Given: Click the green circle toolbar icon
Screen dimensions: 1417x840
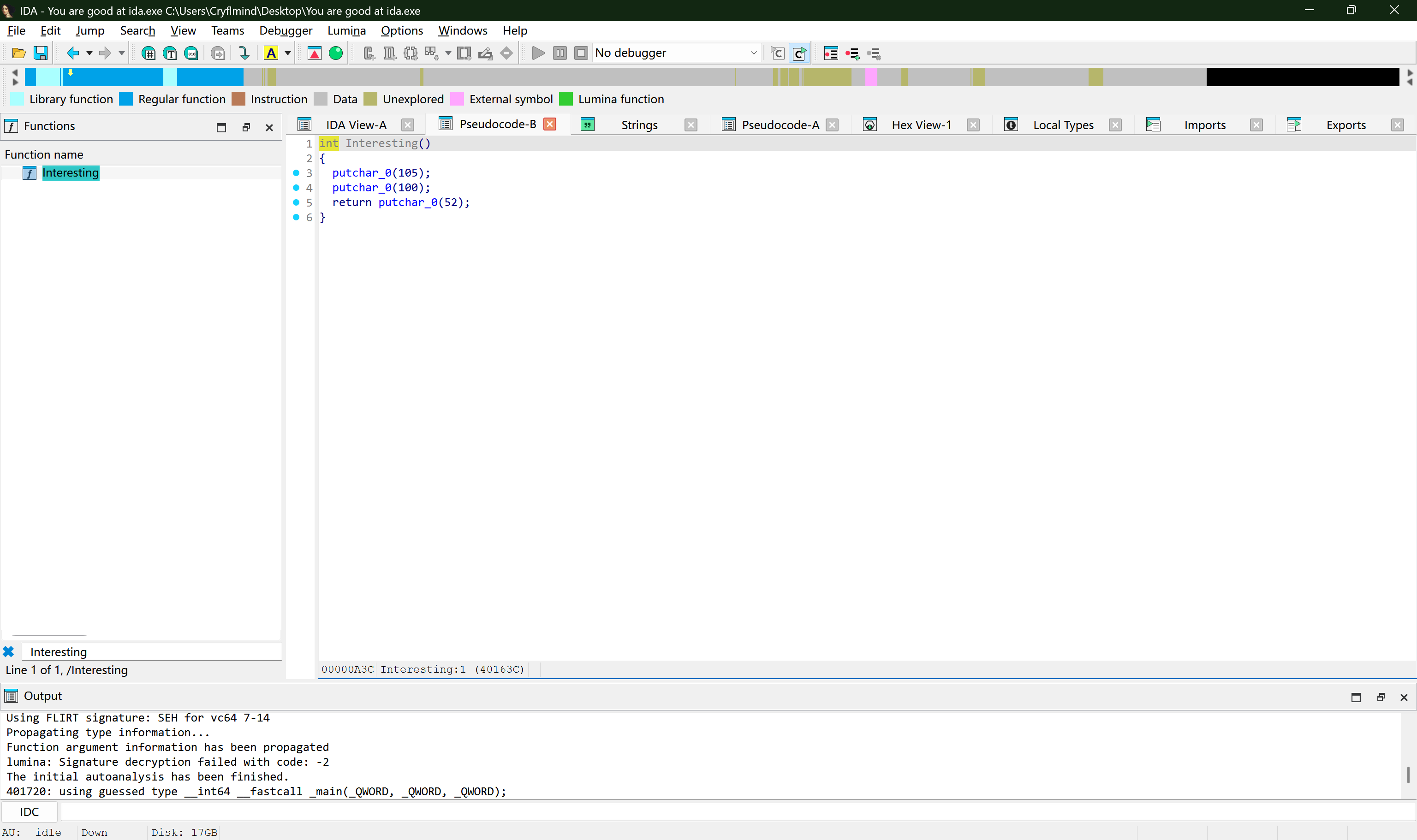Looking at the screenshot, I should (335, 53).
